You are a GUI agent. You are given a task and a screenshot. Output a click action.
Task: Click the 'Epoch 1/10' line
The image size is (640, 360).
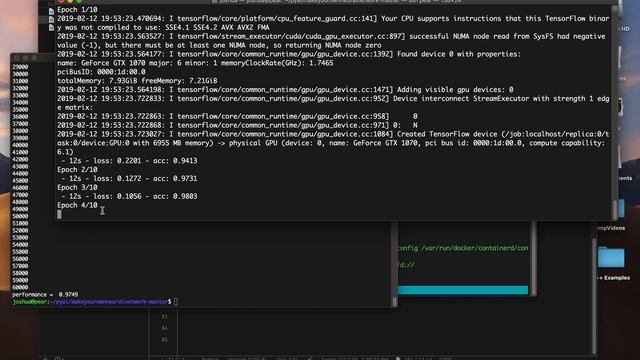click(x=77, y=9)
